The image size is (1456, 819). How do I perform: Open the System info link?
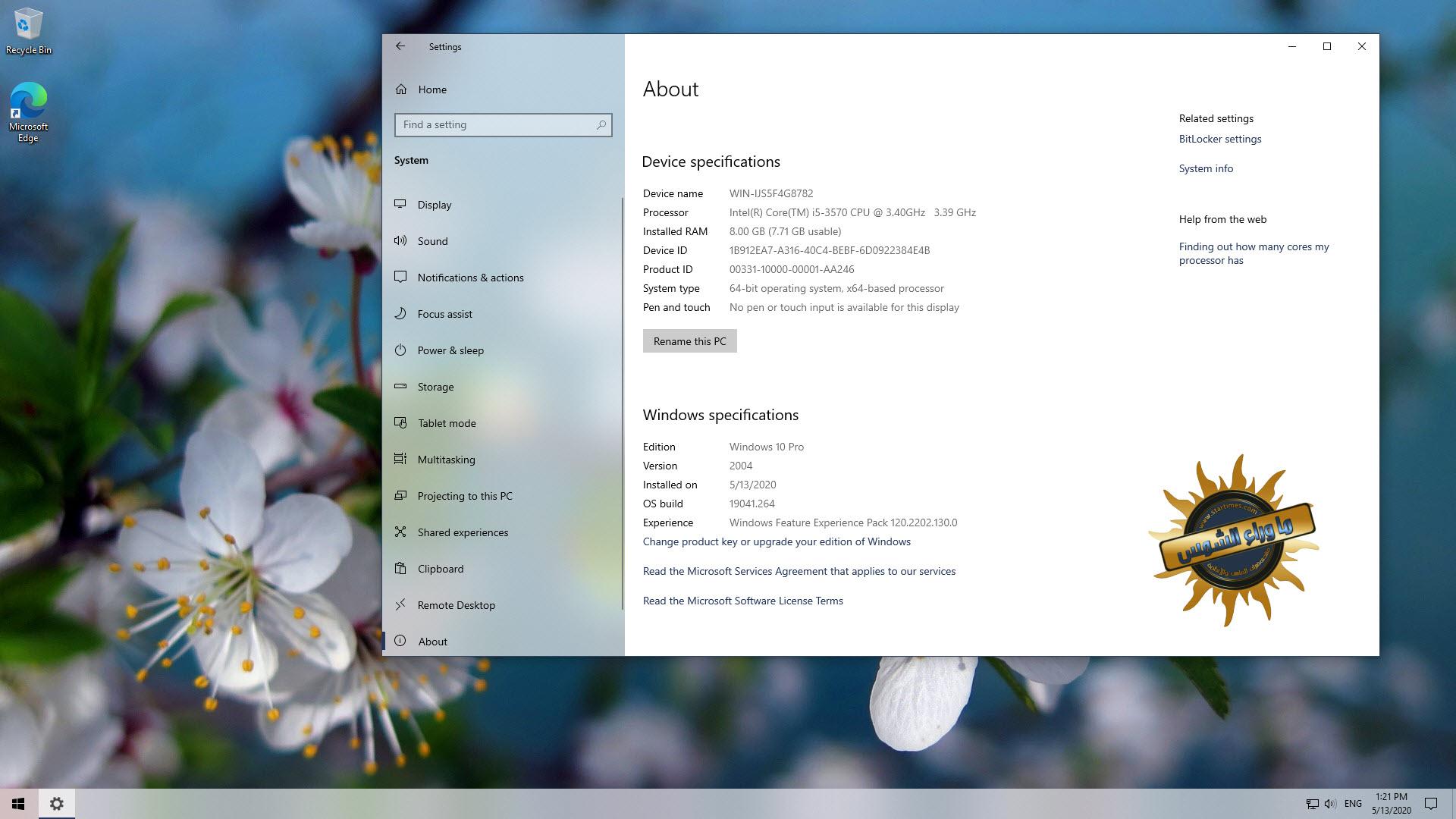pyautogui.click(x=1206, y=168)
